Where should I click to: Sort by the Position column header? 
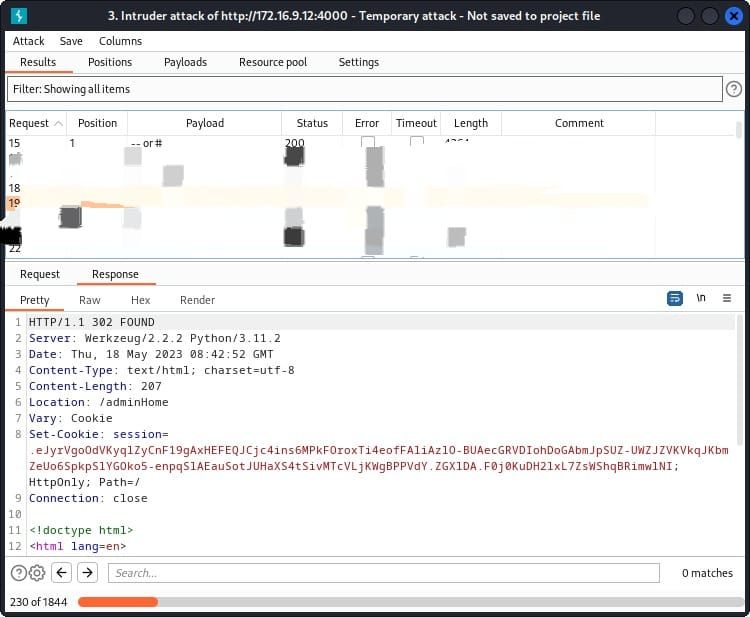pos(97,123)
